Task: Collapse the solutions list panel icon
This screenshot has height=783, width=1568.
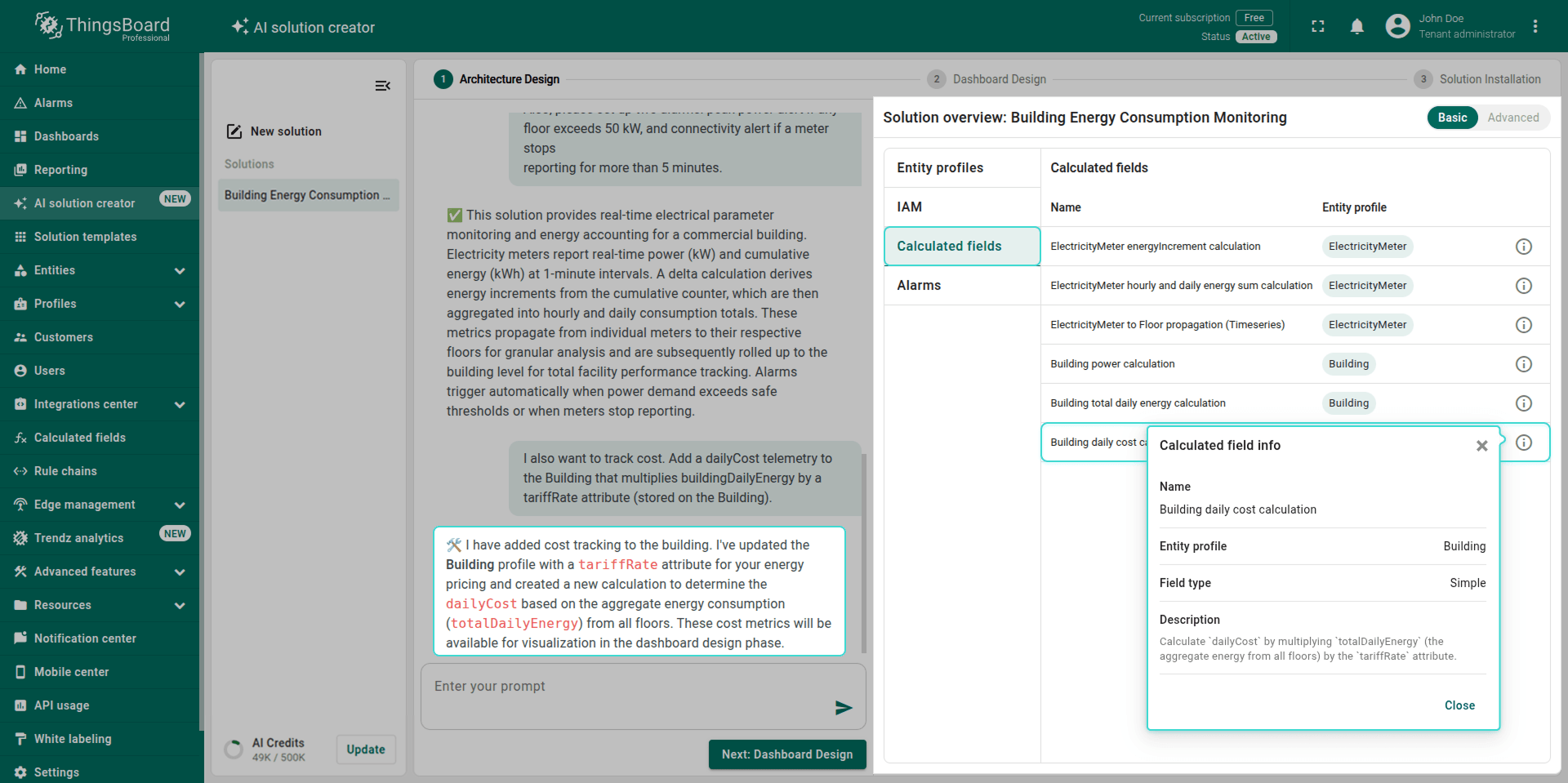Action: [382, 86]
